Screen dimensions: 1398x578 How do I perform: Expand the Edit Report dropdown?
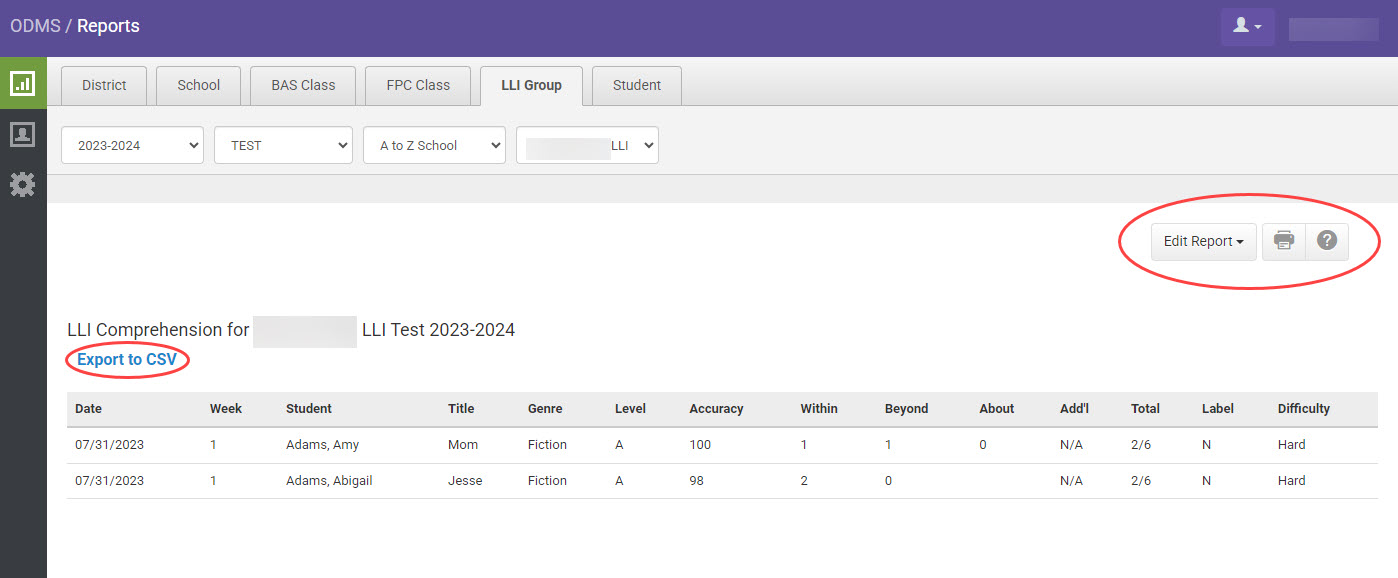coord(1203,241)
